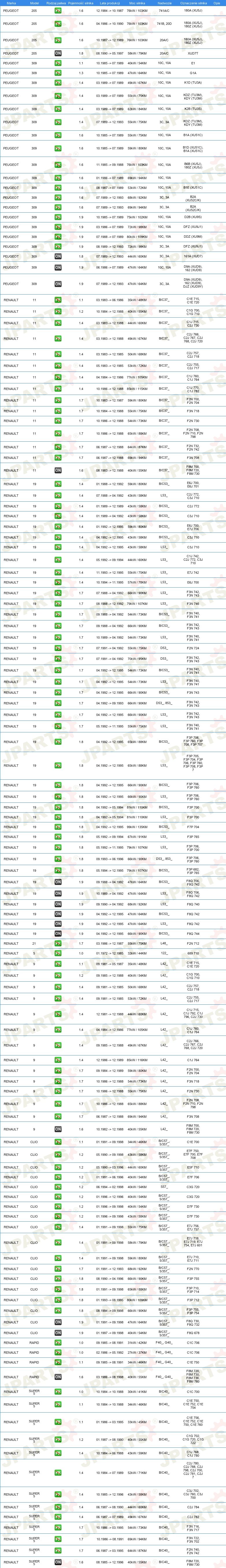
Task: Click petrol icon in Super 5 C1E 700 row
Action: [x=58, y=1391]
